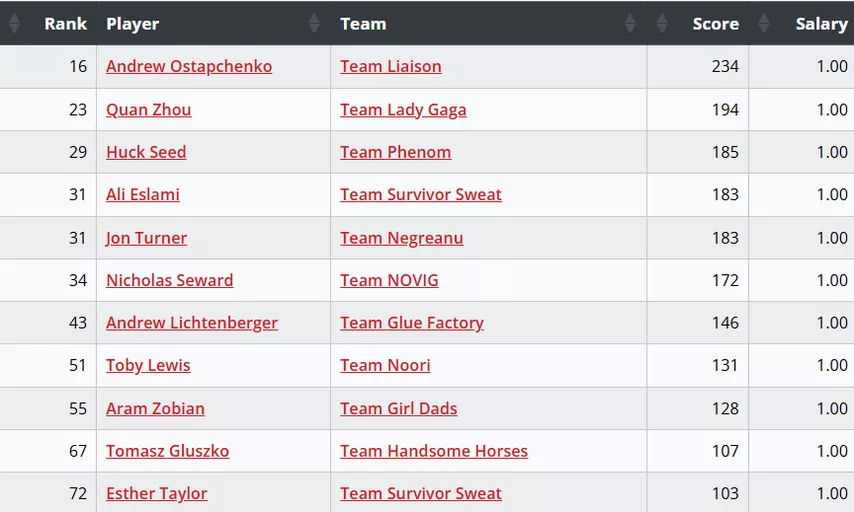Open Team Negreanu link
The width and height of the screenshot is (854, 512).
(x=402, y=238)
